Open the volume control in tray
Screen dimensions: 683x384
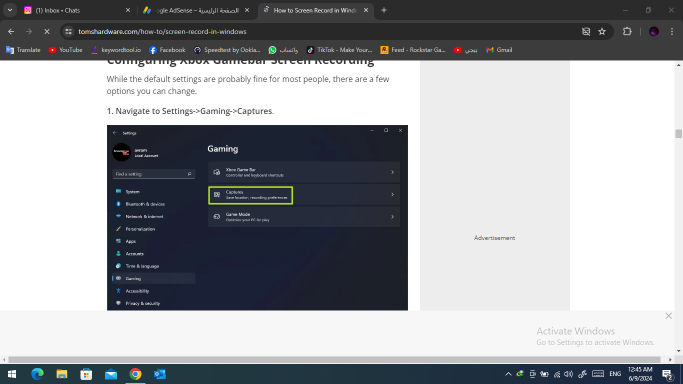tap(568, 374)
